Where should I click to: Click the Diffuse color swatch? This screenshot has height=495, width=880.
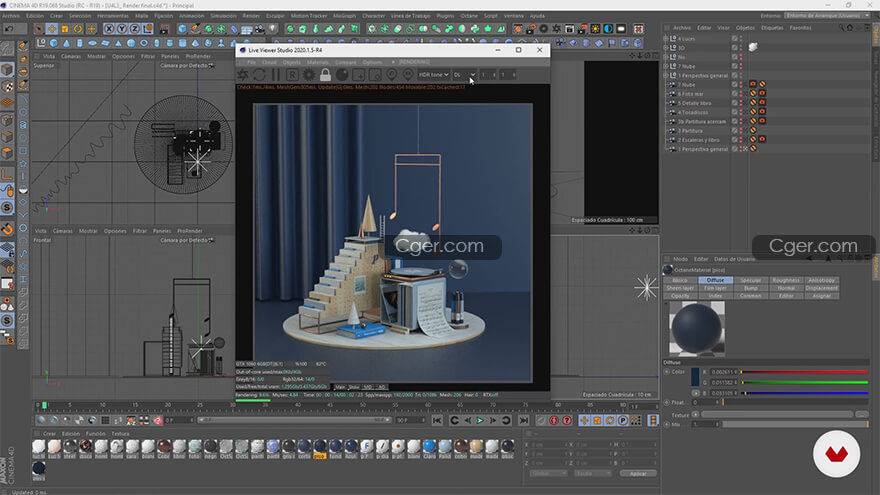[695, 377]
